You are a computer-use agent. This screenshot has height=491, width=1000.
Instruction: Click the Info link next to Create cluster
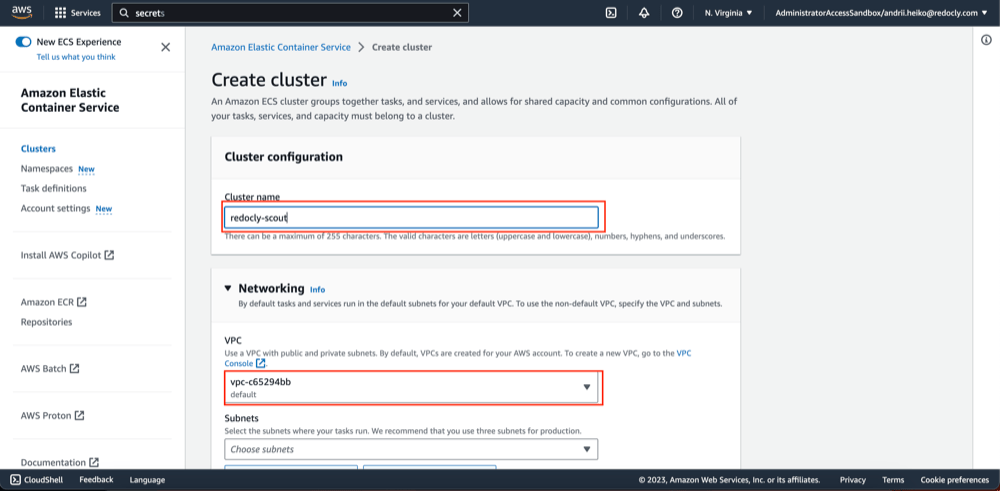pyautogui.click(x=340, y=84)
